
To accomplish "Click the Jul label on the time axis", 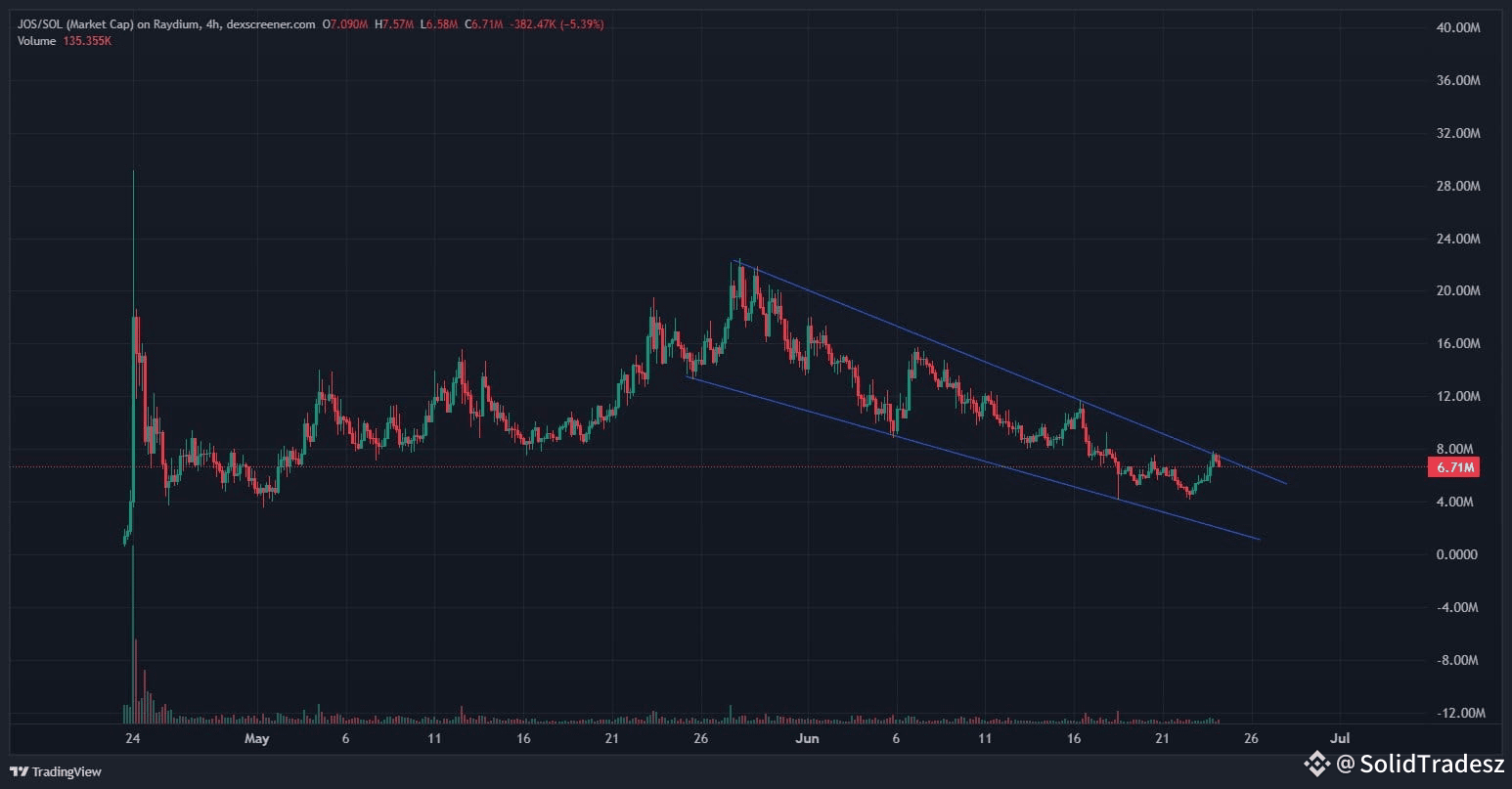I will click(x=1341, y=738).
